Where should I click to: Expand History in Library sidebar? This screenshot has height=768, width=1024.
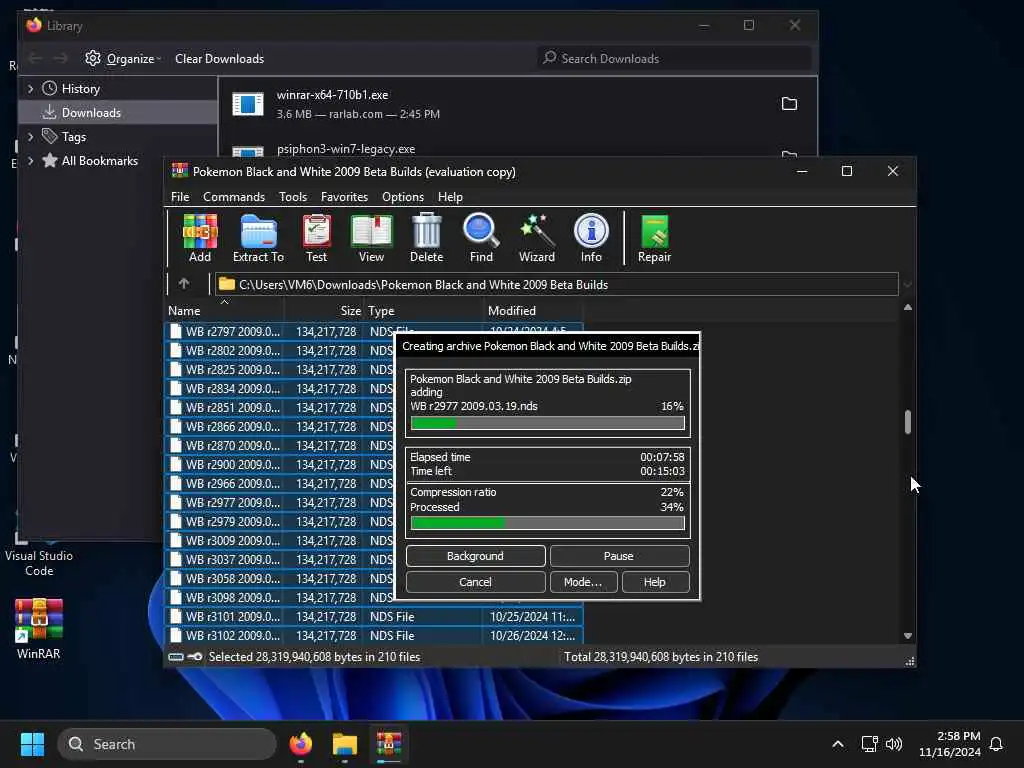coord(30,88)
